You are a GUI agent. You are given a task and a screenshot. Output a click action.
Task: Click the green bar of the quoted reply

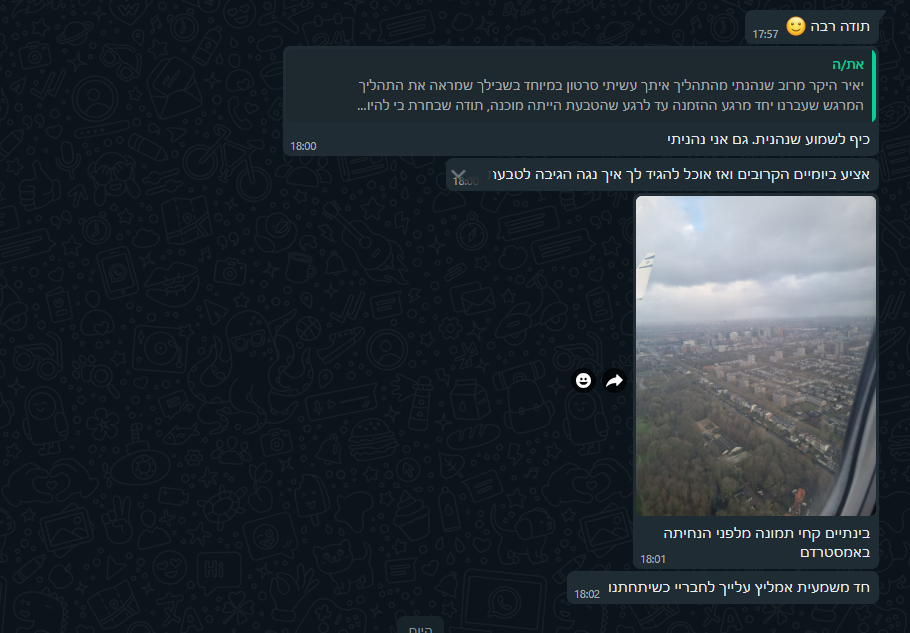pyautogui.click(x=873, y=86)
